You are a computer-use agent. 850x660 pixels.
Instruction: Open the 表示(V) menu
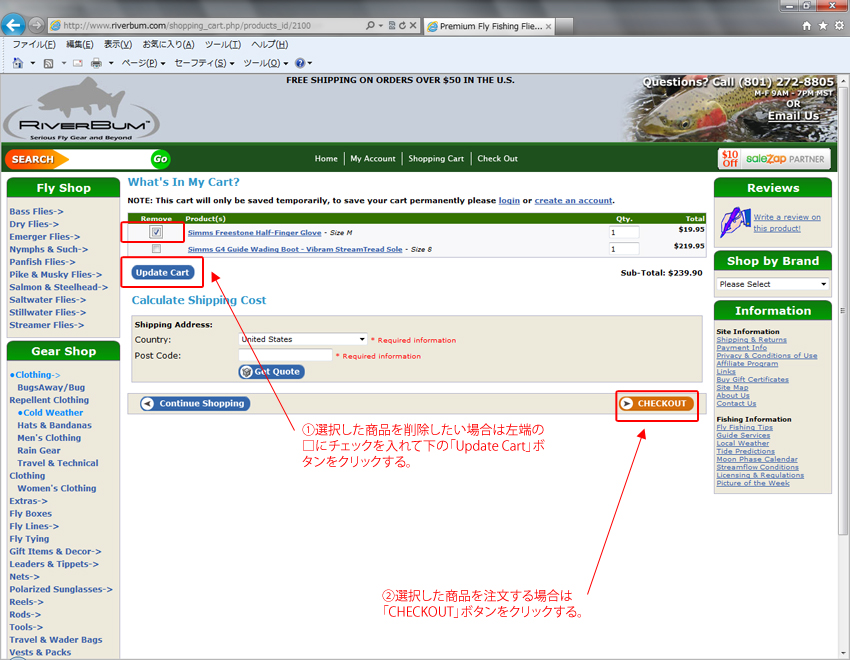pos(118,44)
